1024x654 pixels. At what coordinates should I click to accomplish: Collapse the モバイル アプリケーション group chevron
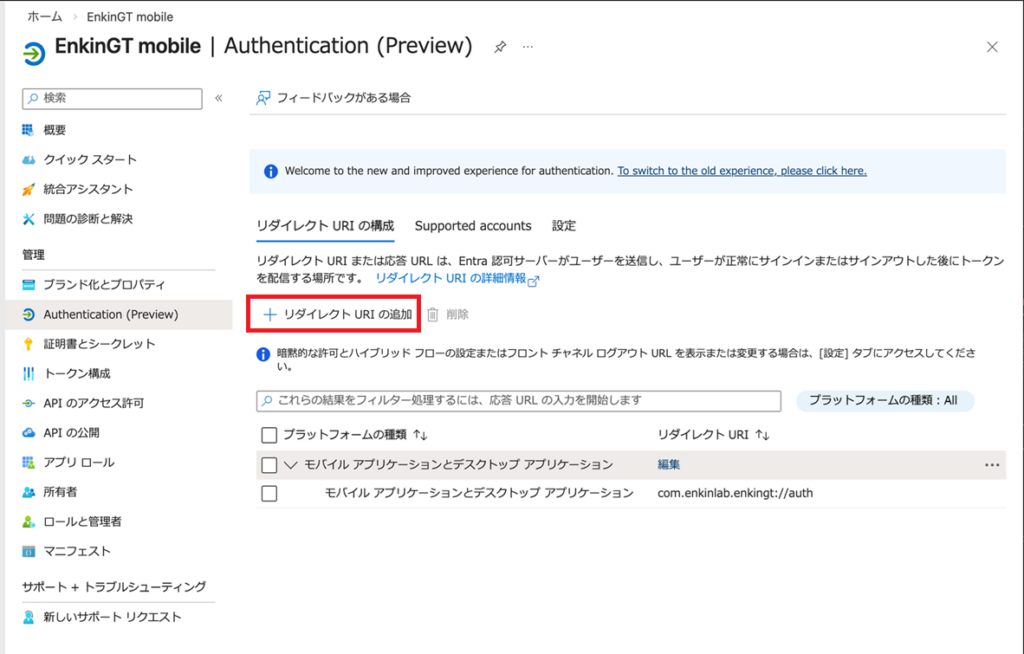pos(291,465)
